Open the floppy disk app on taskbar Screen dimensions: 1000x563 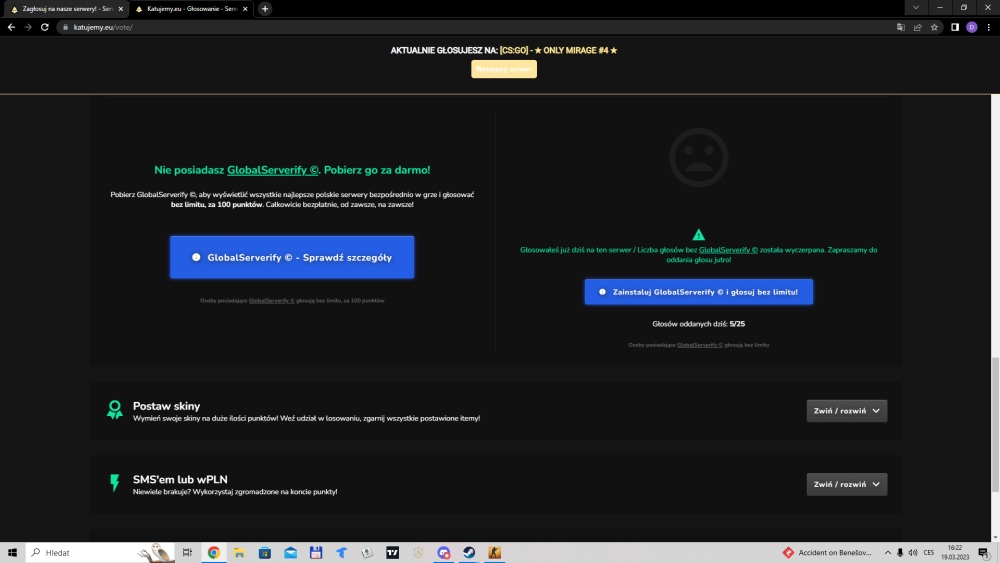point(316,553)
